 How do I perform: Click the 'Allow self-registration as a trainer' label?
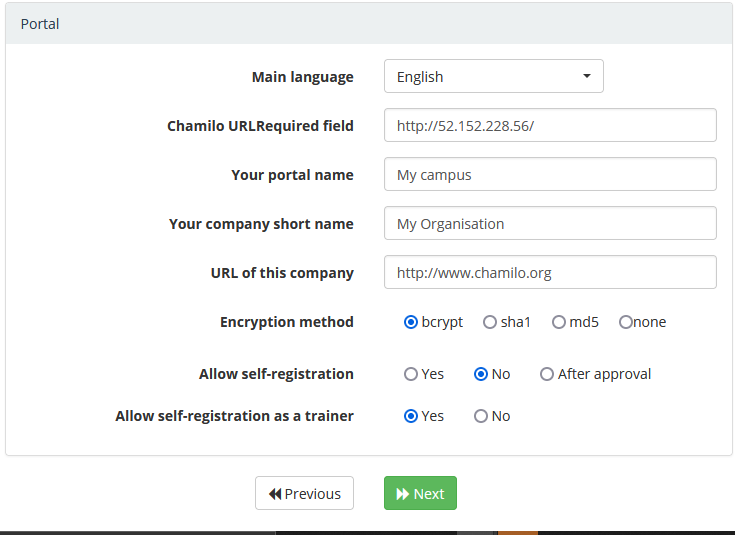click(x=234, y=416)
